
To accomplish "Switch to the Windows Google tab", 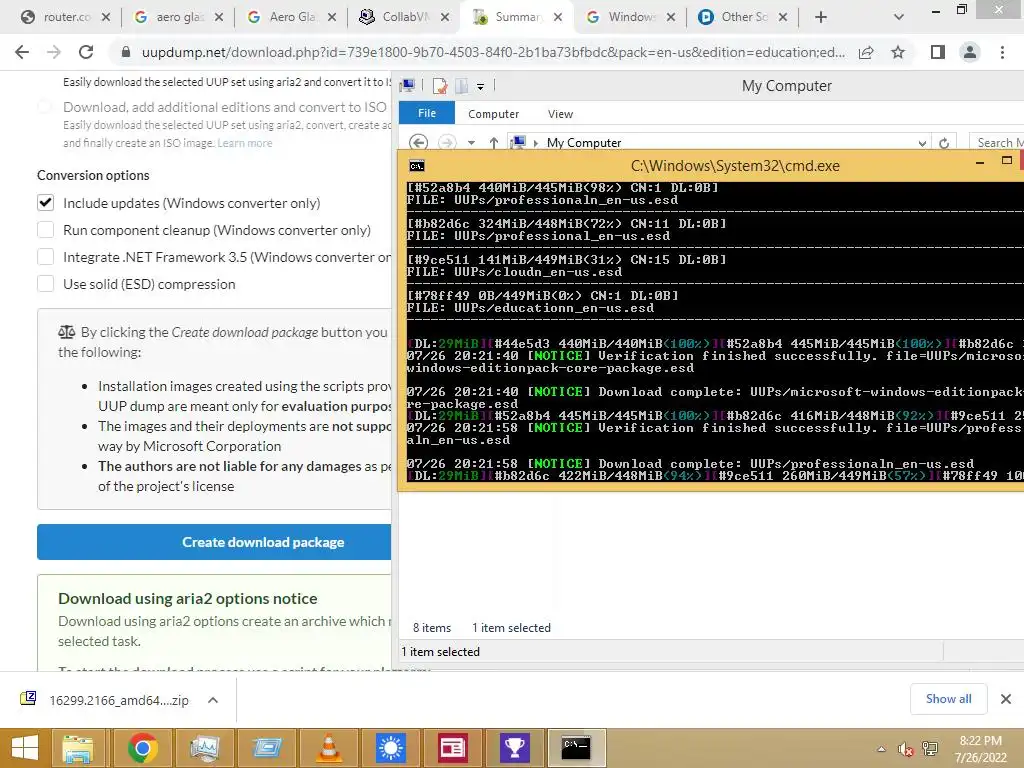I will (631, 18).
